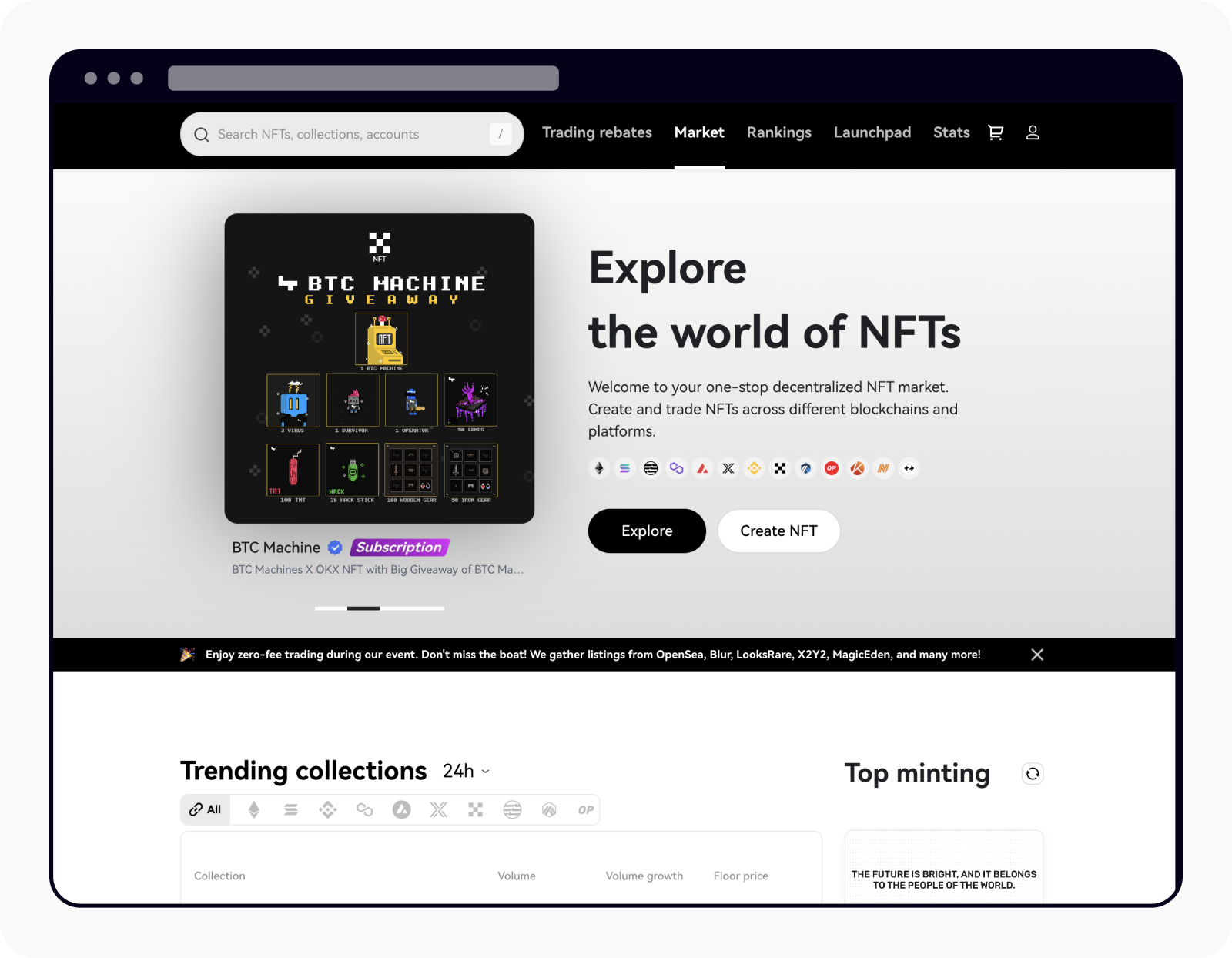The height and width of the screenshot is (958, 1232).
Task: Click the search magnifier in the search bar
Action: pyautogui.click(x=201, y=134)
